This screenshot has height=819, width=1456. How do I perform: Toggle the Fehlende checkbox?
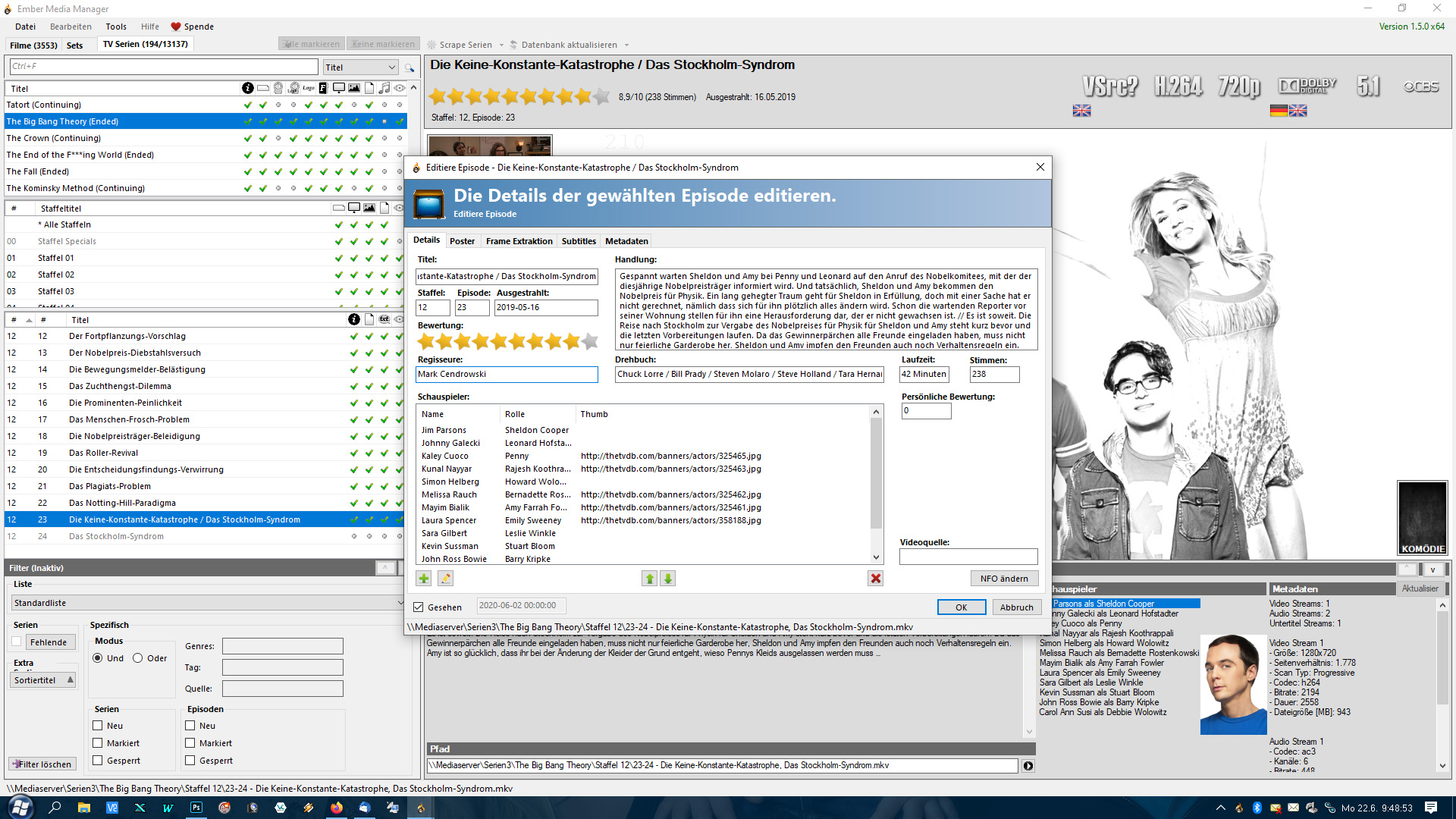[17, 642]
